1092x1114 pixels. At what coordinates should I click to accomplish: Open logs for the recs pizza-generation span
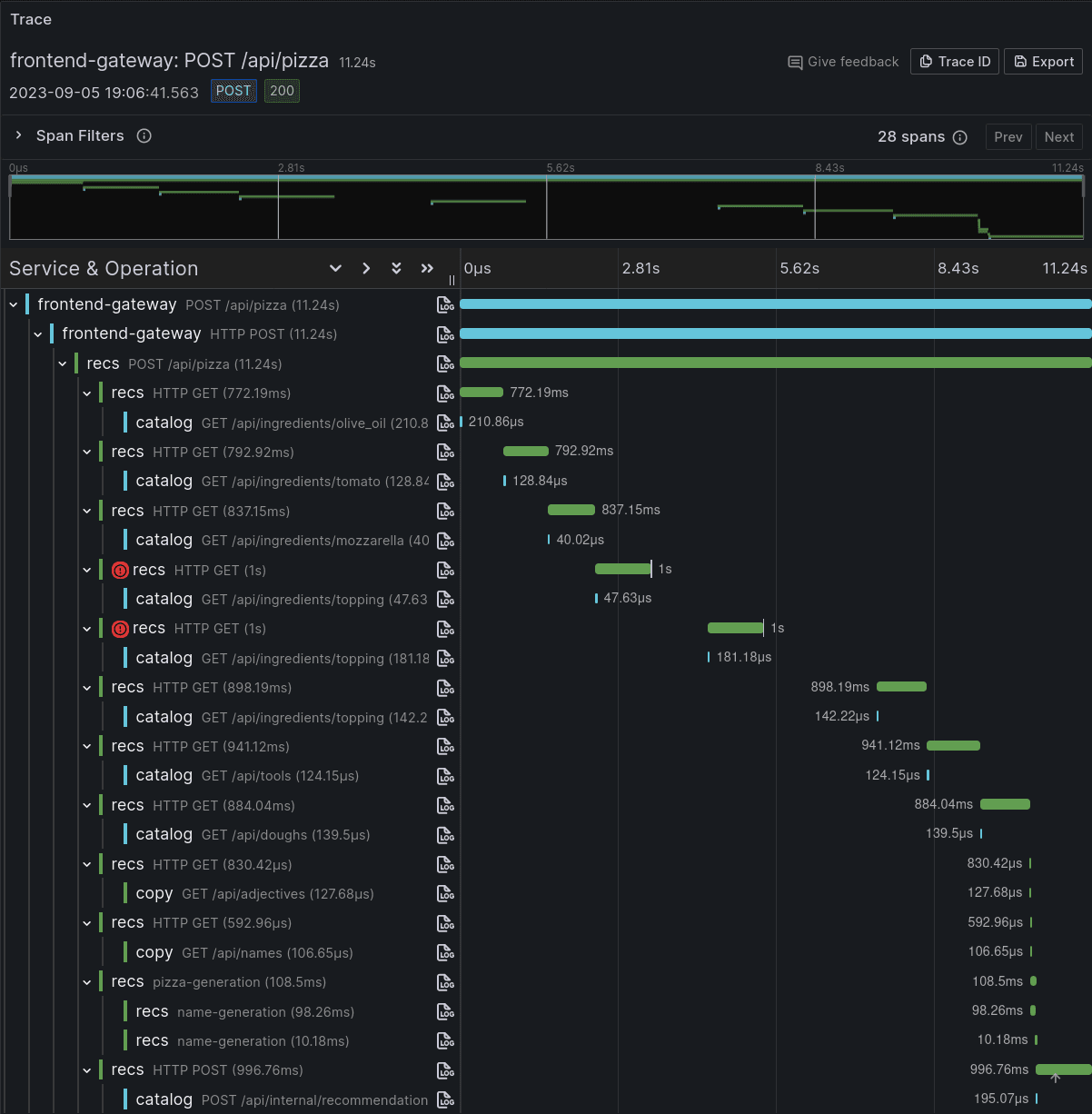tap(445, 981)
